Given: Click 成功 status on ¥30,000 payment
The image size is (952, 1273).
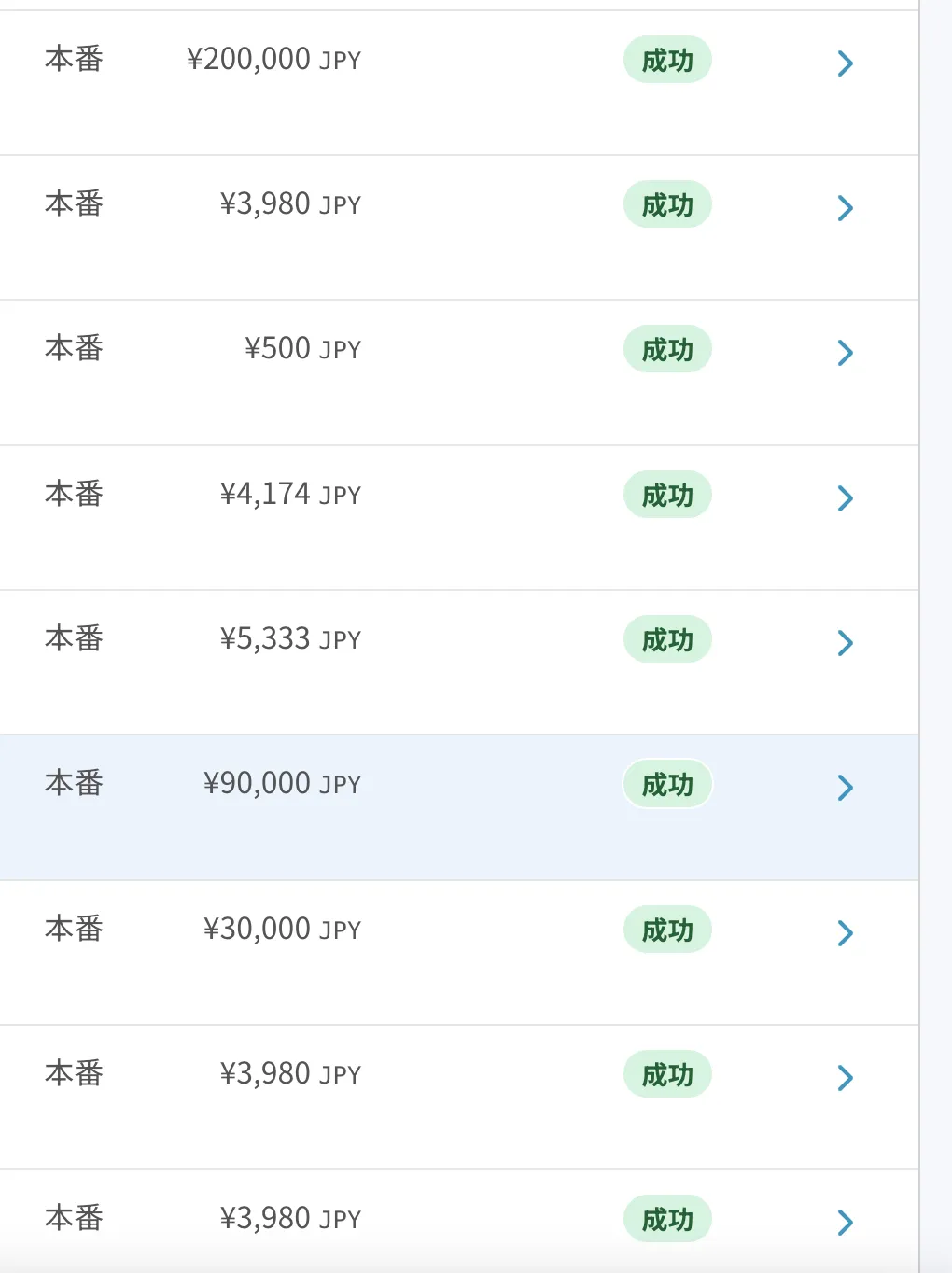Looking at the screenshot, I should pyautogui.click(x=667, y=930).
